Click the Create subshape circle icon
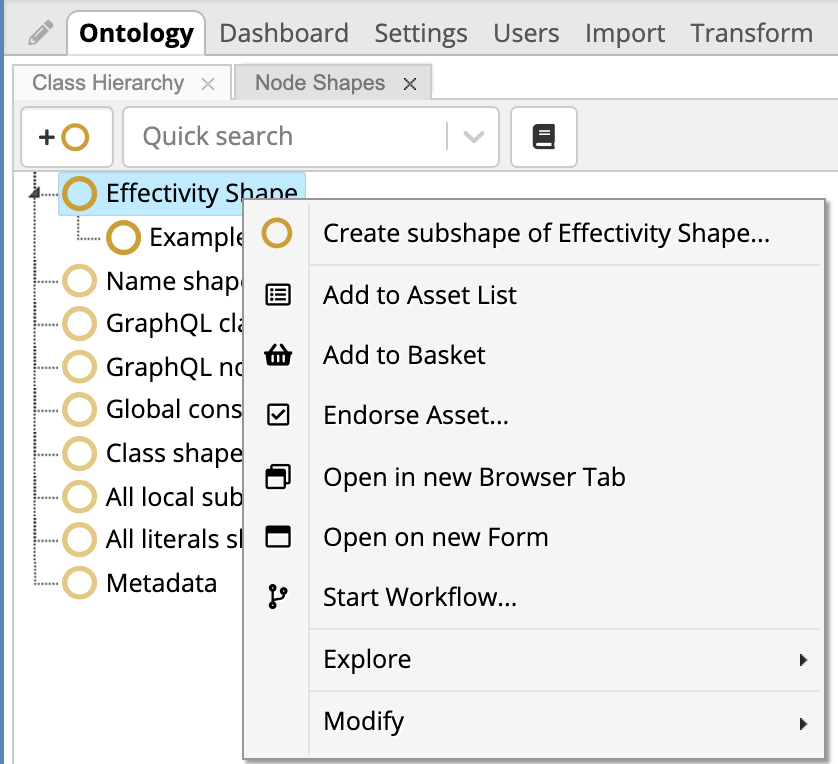Image resolution: width=838 pixels, height=764 pixels. [277, 233]
